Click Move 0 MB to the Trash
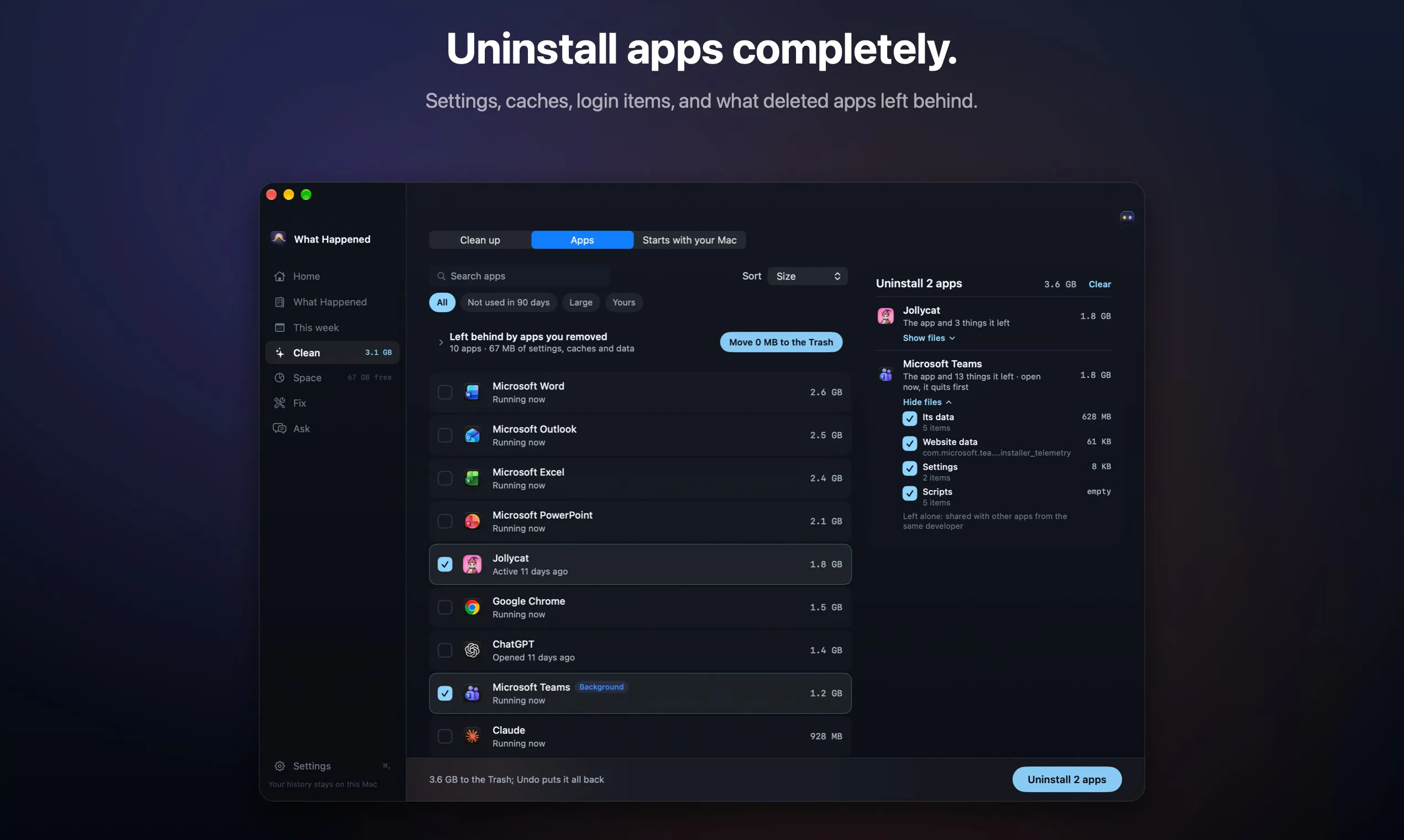The height and width of the screenshot is (840, 1404). click(780, 342)
